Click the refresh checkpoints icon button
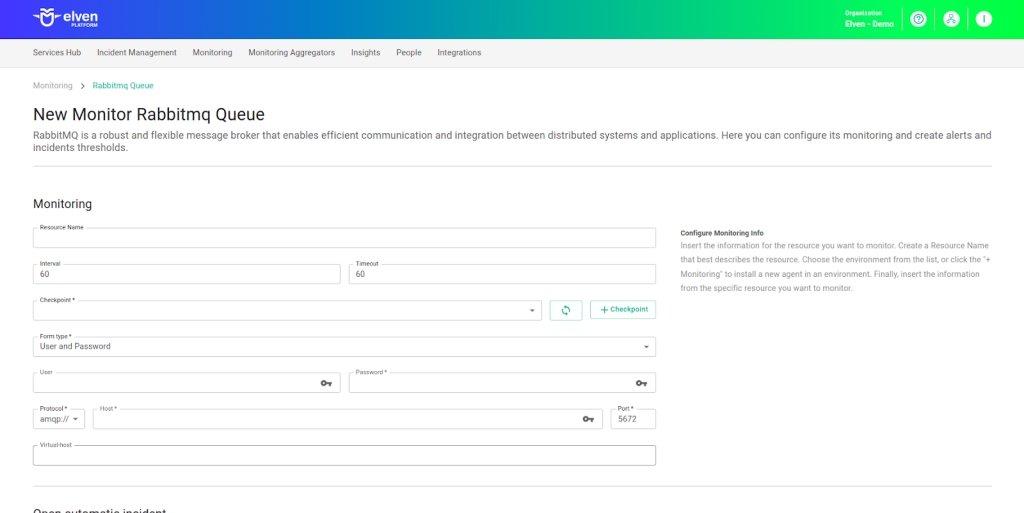Image resolution: width=1024 pixels, height=513 pixels. 566,310
